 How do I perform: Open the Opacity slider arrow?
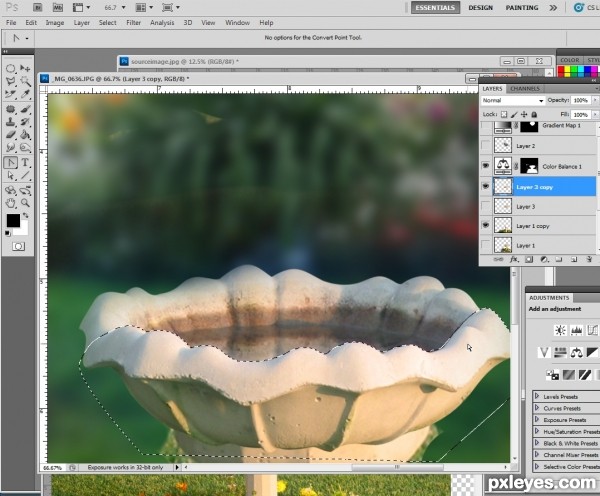click(x=595, y=100)
